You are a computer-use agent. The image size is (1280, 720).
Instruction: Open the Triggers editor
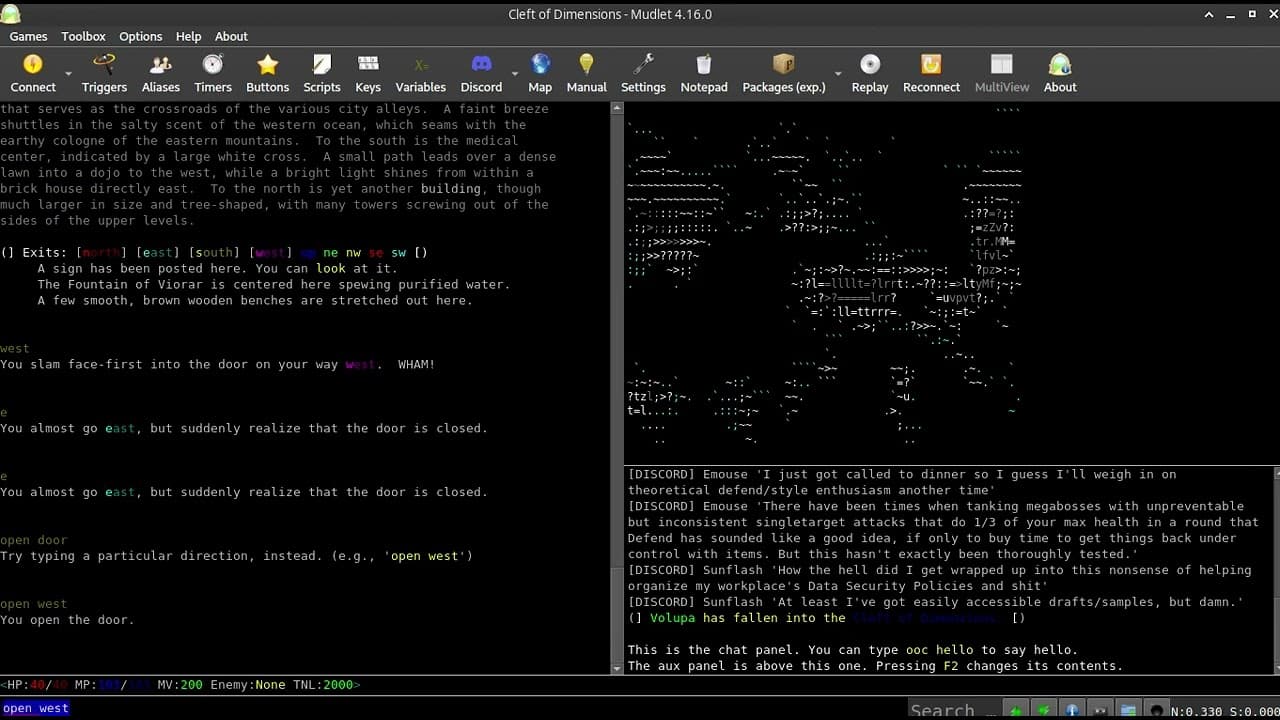click(x=104, y=74)
